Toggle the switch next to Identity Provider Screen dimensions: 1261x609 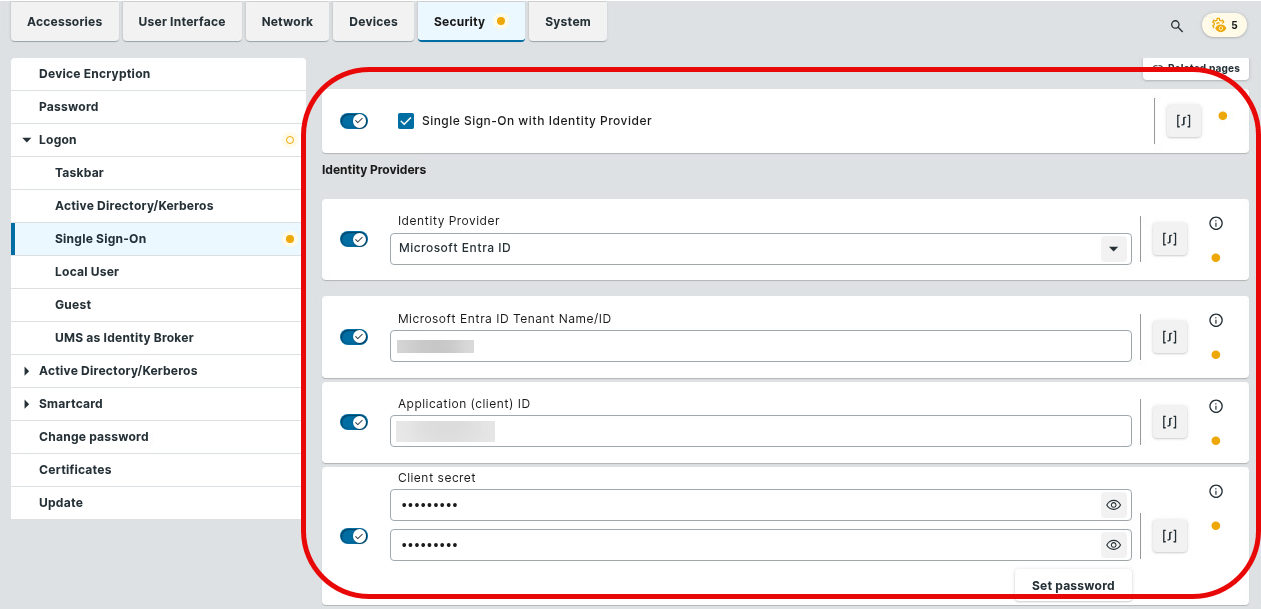[x=354, y=239]
